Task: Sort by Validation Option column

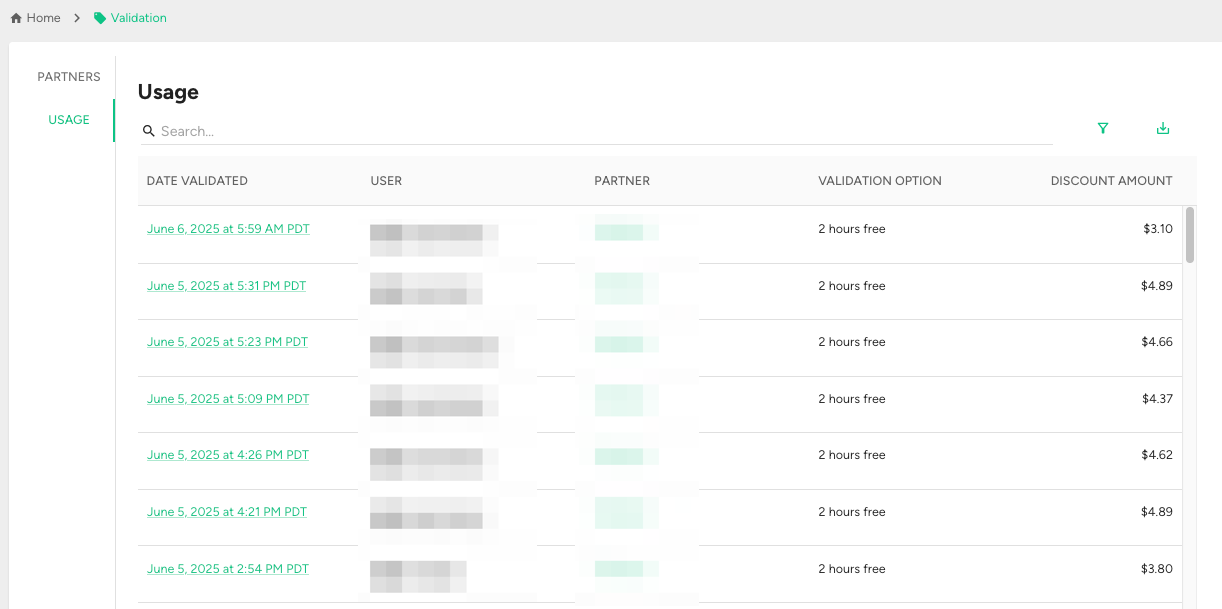Action: pyautogui.click(x=880, y=181)
